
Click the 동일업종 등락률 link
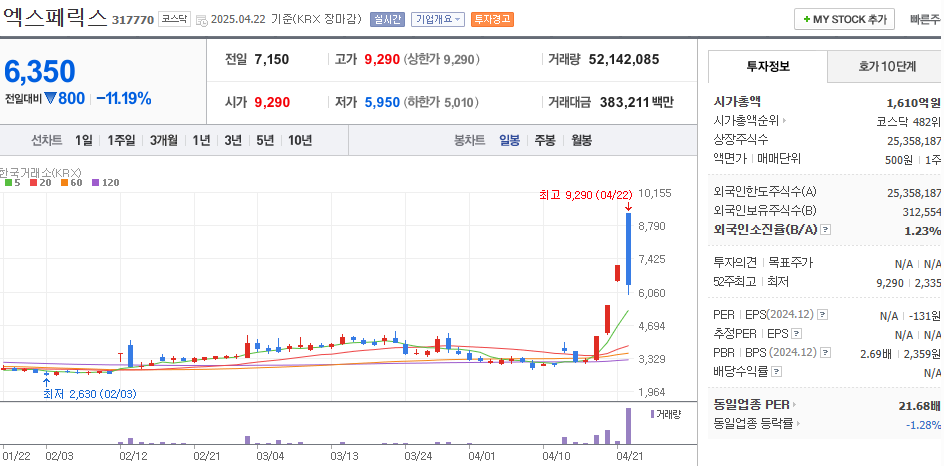753,423
